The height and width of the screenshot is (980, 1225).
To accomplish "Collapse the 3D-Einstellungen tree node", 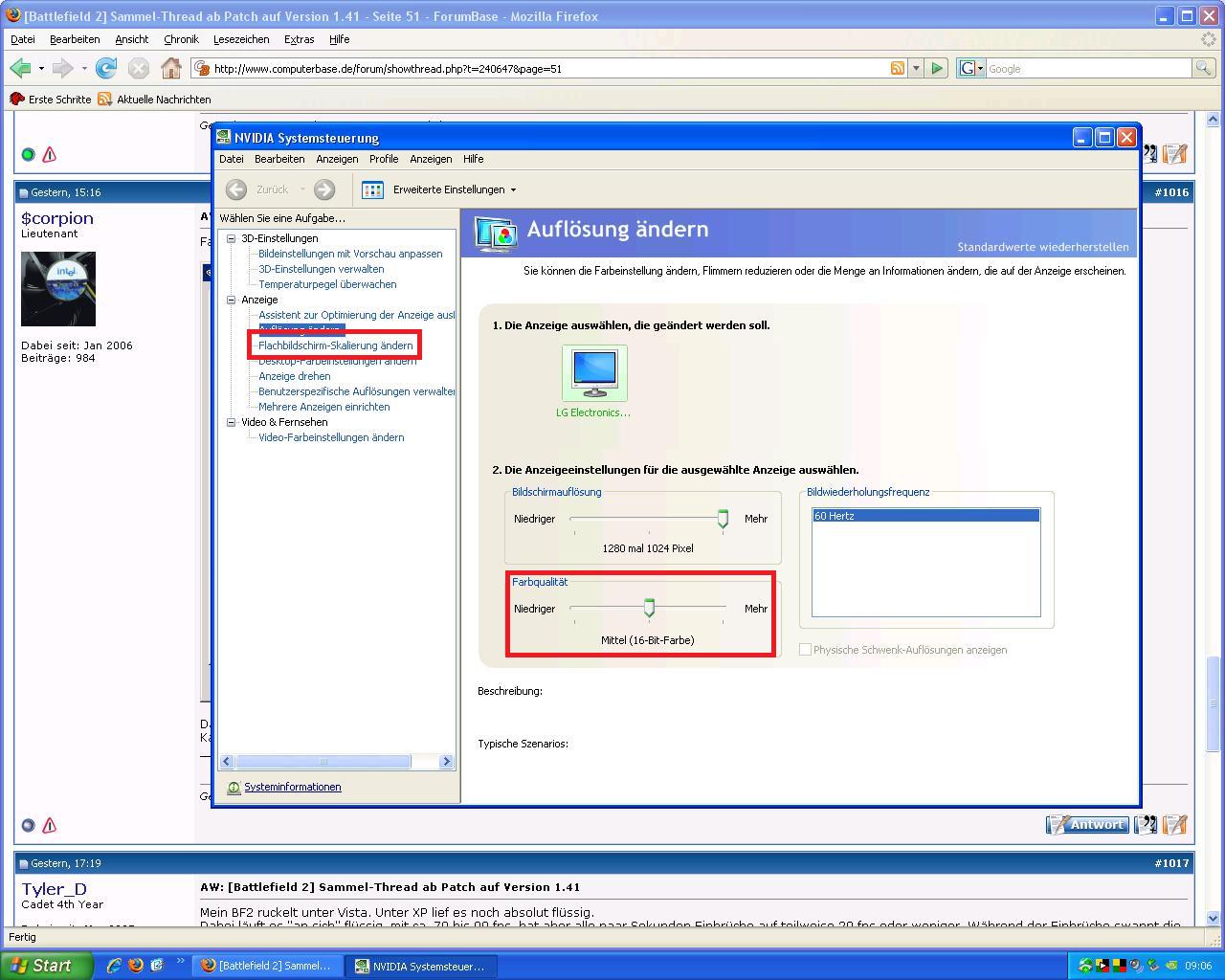I will click(x=231, y=238).
